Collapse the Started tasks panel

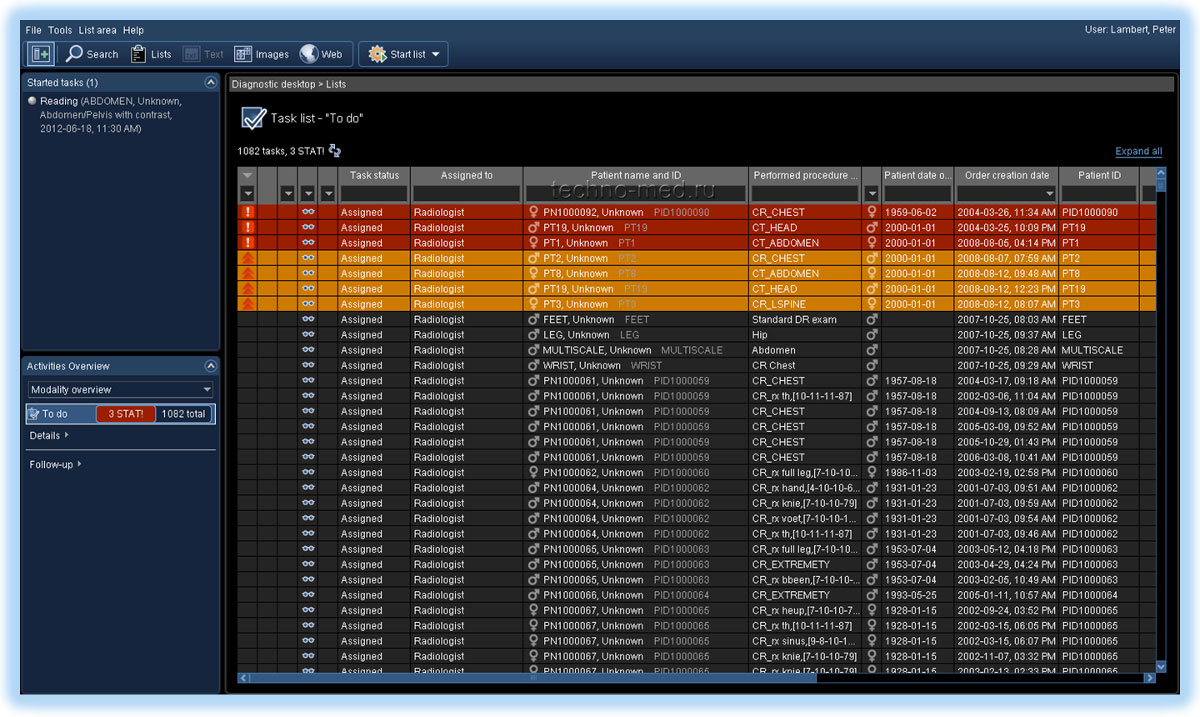click(210, 82)
